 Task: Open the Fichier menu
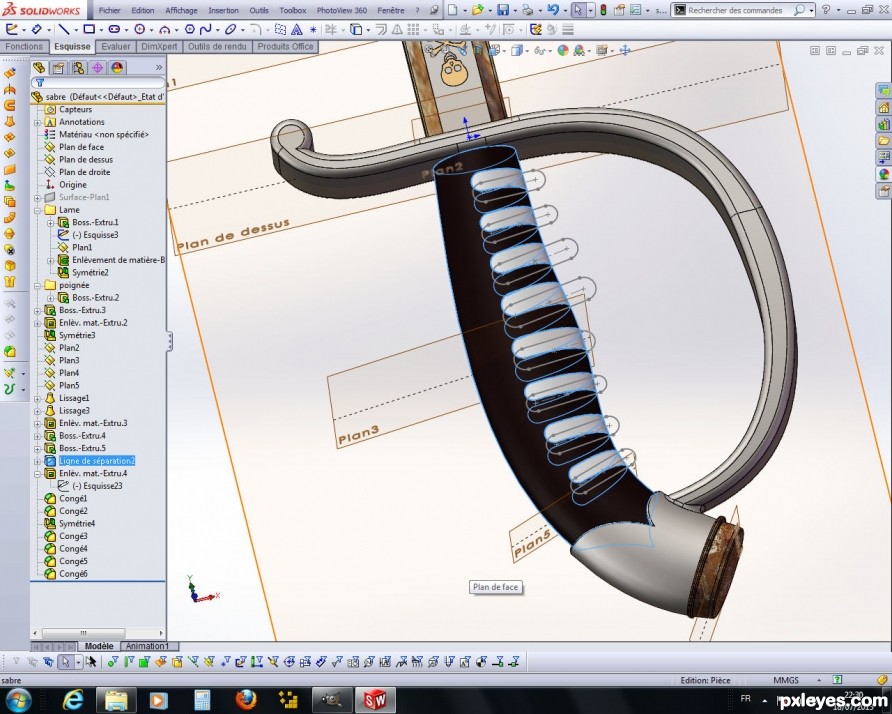click(110, 10)
